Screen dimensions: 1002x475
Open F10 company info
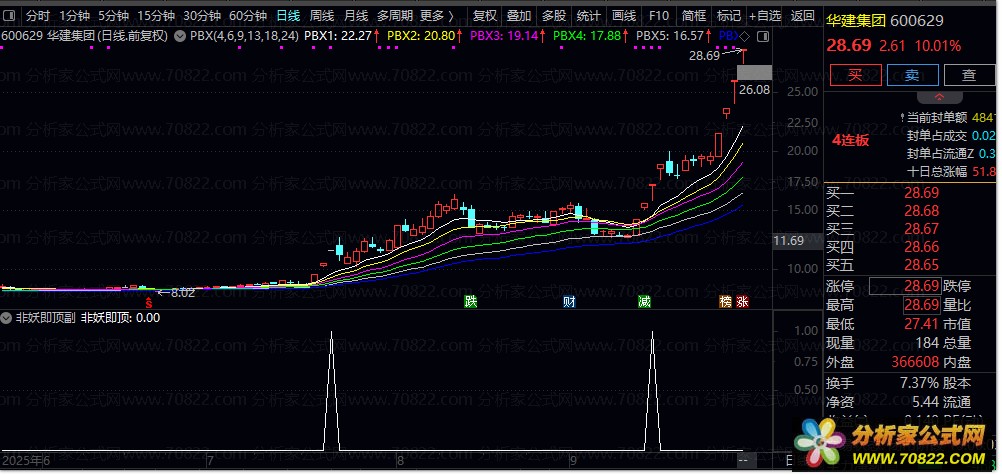tap(659, 16)
